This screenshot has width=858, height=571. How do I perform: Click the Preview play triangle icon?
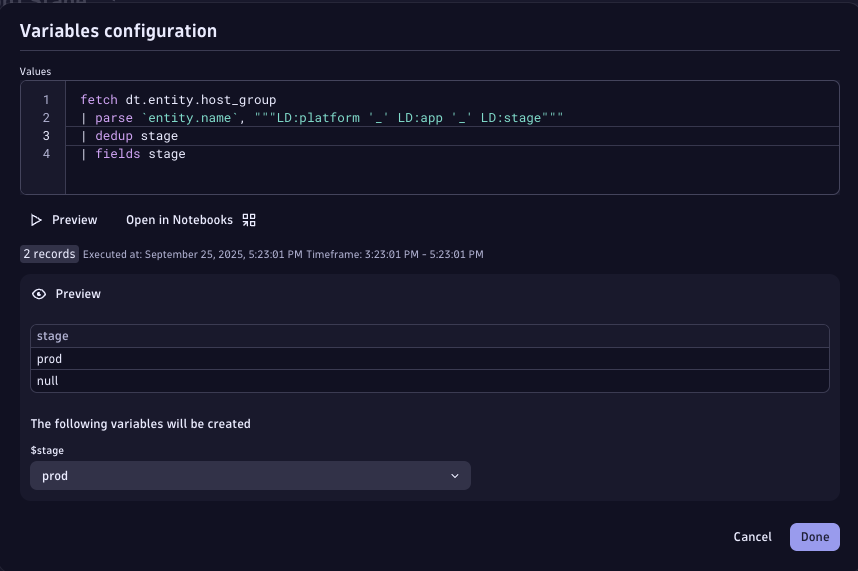(x=37, y=220)
